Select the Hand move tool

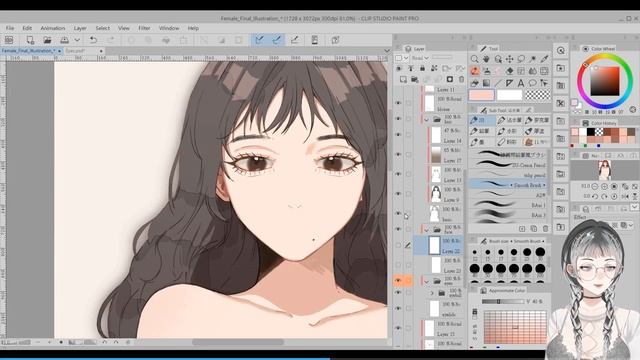(x=486, y=59)
